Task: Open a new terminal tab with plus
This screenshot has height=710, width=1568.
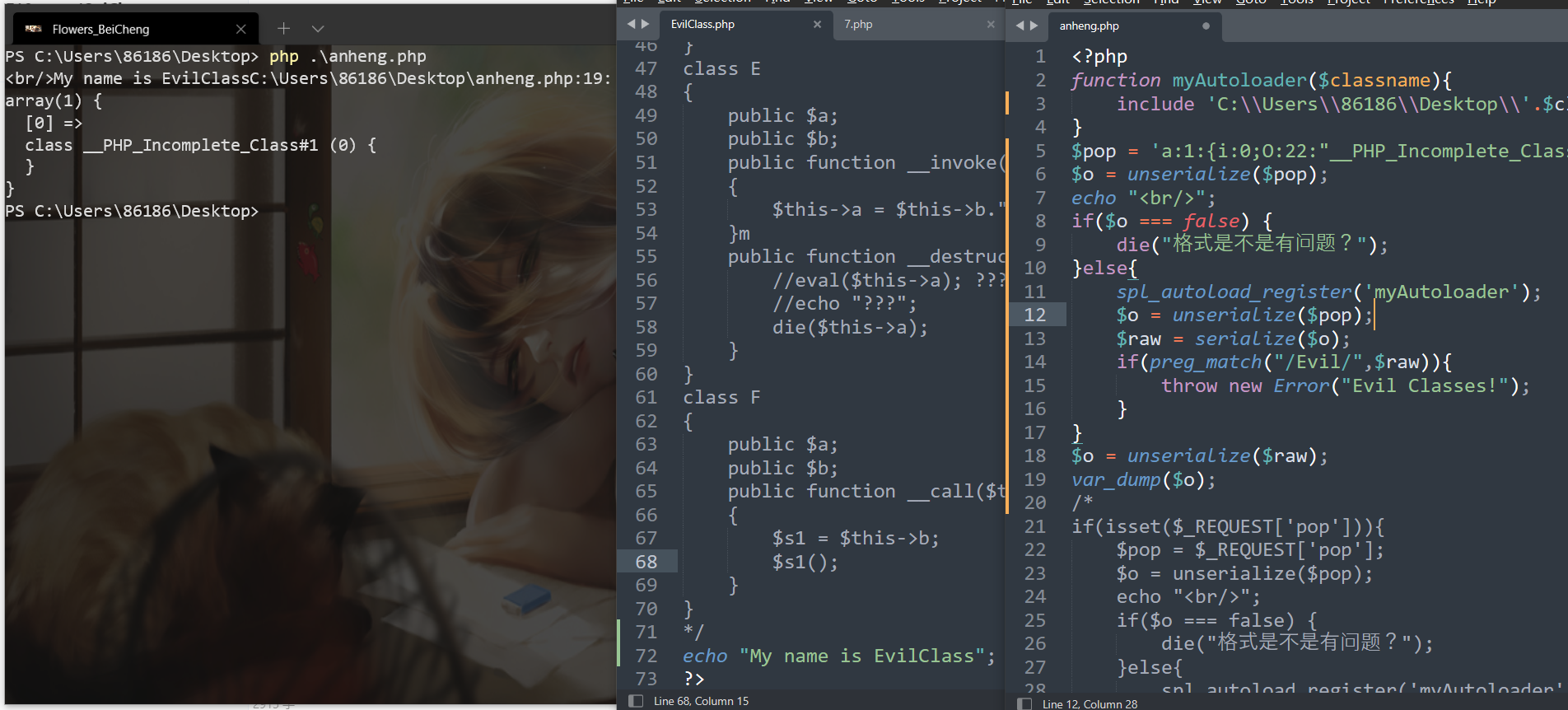Action: (283, 29)
